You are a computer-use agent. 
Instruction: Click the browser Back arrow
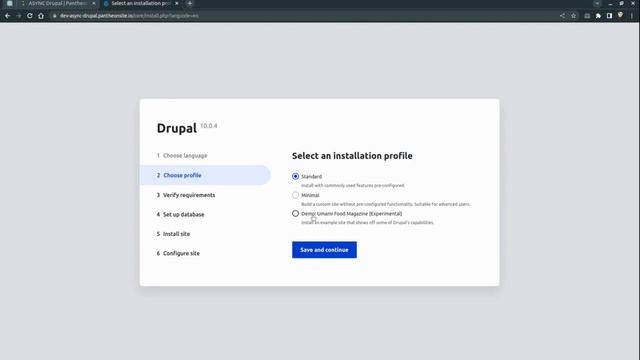8,16
